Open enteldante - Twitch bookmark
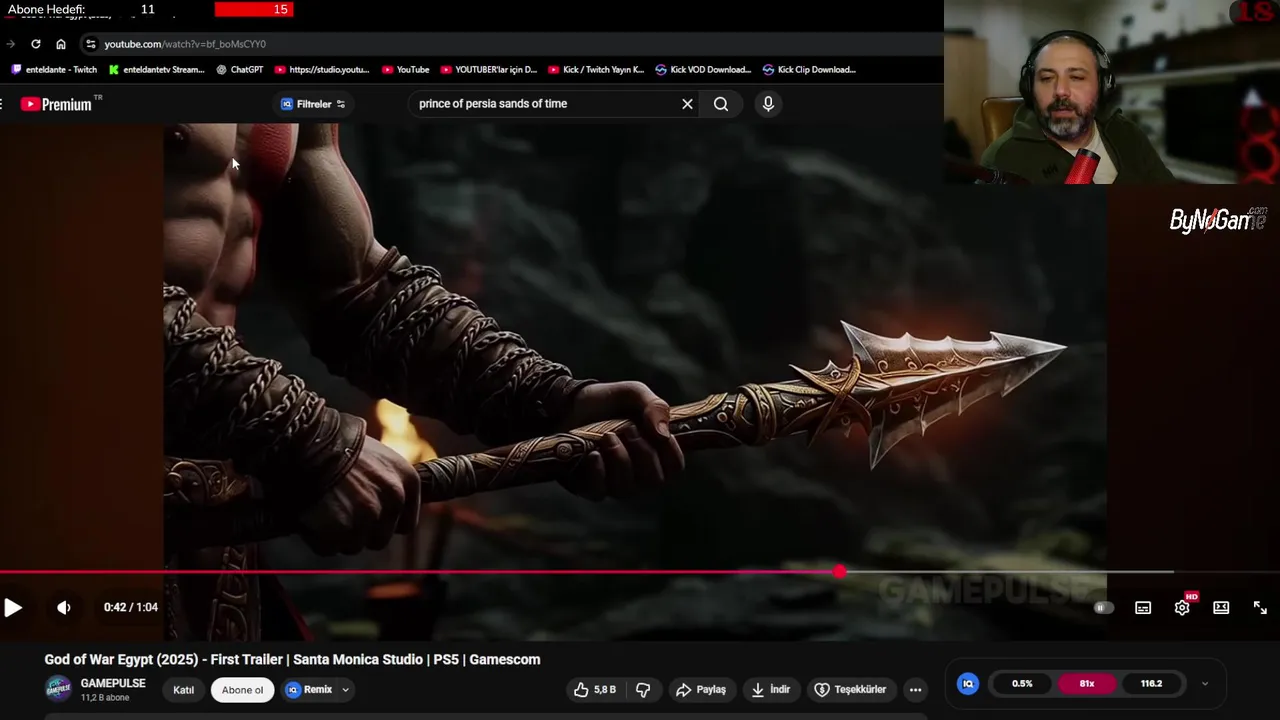Screen dimensions: 1280x720 click(54, 70)
